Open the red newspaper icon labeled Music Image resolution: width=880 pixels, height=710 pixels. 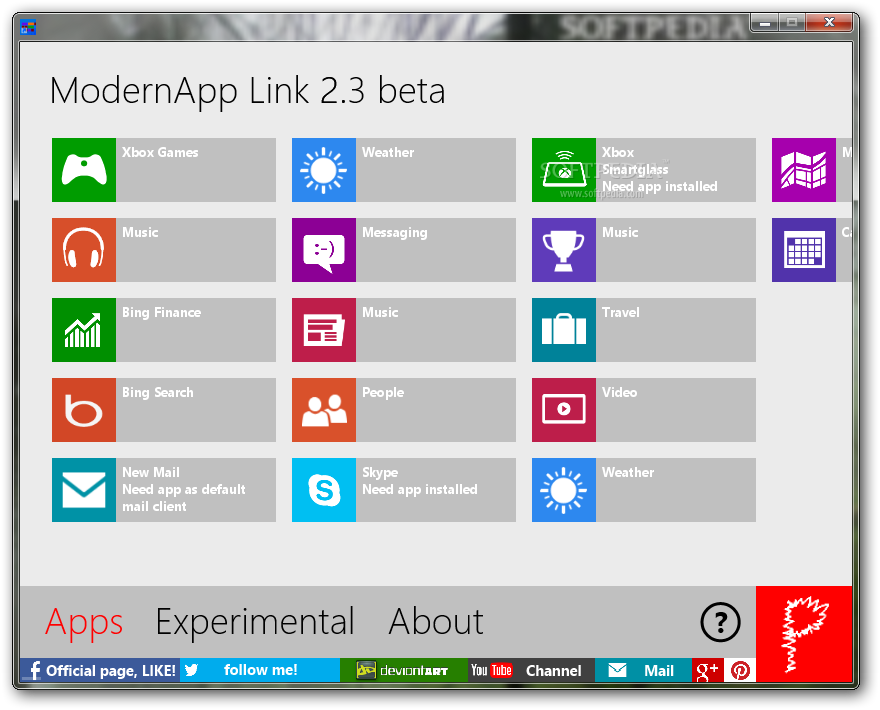pos(324,330)
